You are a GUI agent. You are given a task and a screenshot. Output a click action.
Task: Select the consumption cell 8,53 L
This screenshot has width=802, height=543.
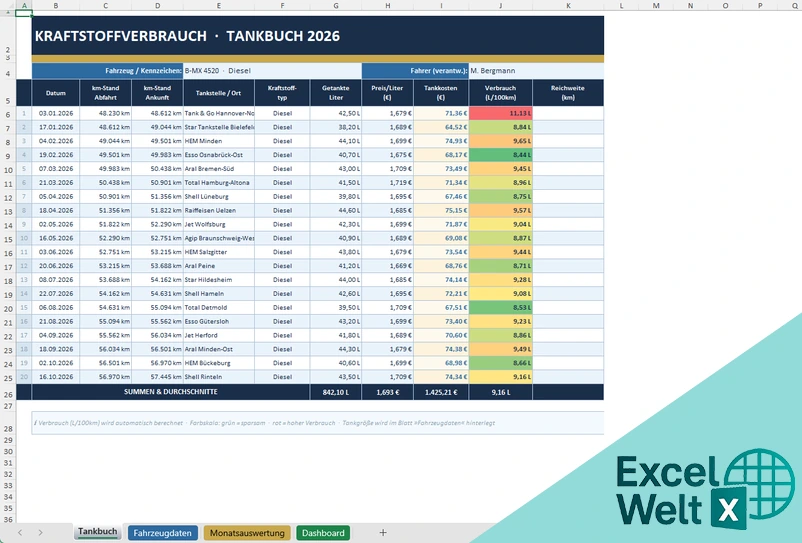coord(500,307)
